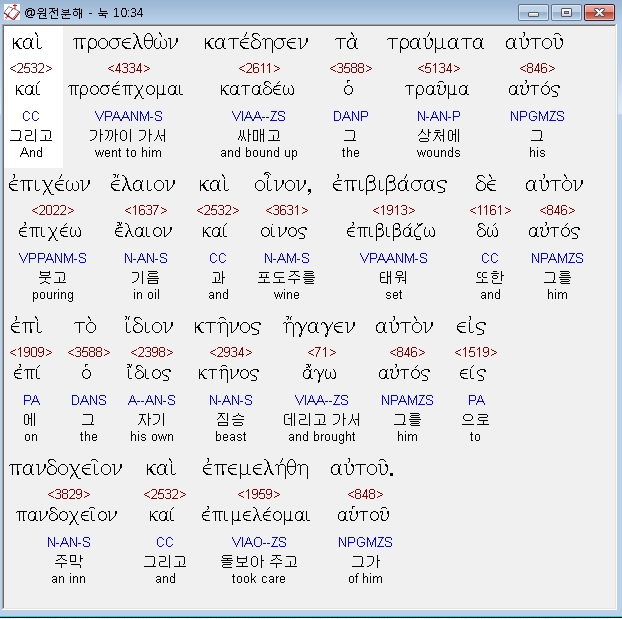Open Strong's number <1913>
This screenshot has width=622, height=619.
(394, 210)
